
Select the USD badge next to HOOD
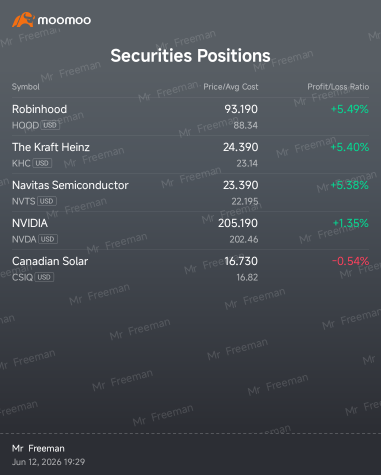(50, 125)
